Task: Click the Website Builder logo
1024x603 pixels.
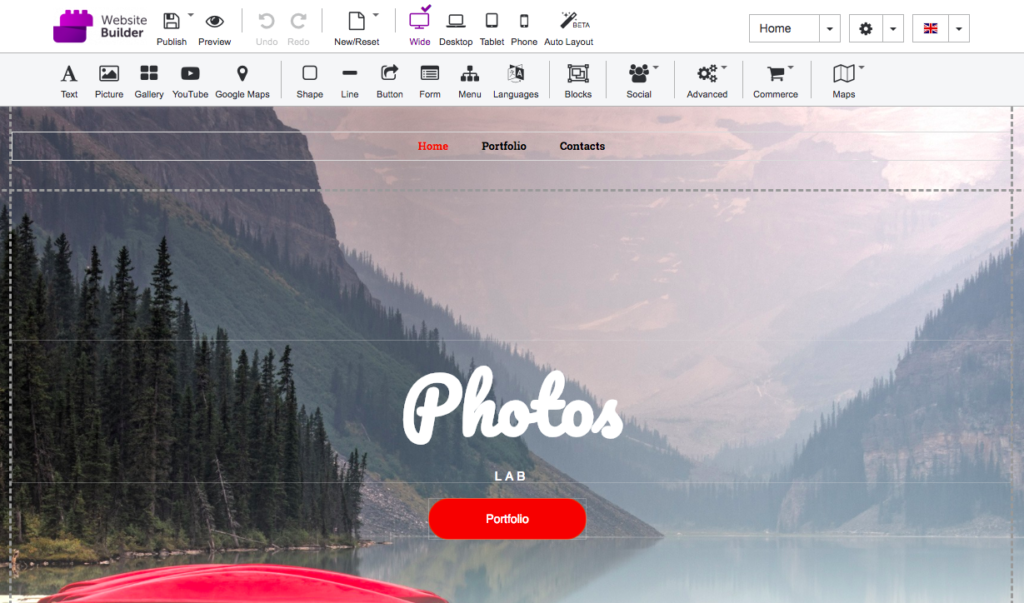Action: click(100, 27)
